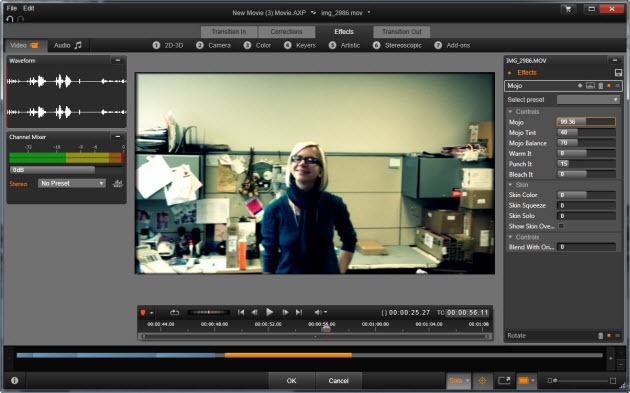Click the orange preview mode rectangle icon
630x393 pixels.
click(x=524, y=380)
